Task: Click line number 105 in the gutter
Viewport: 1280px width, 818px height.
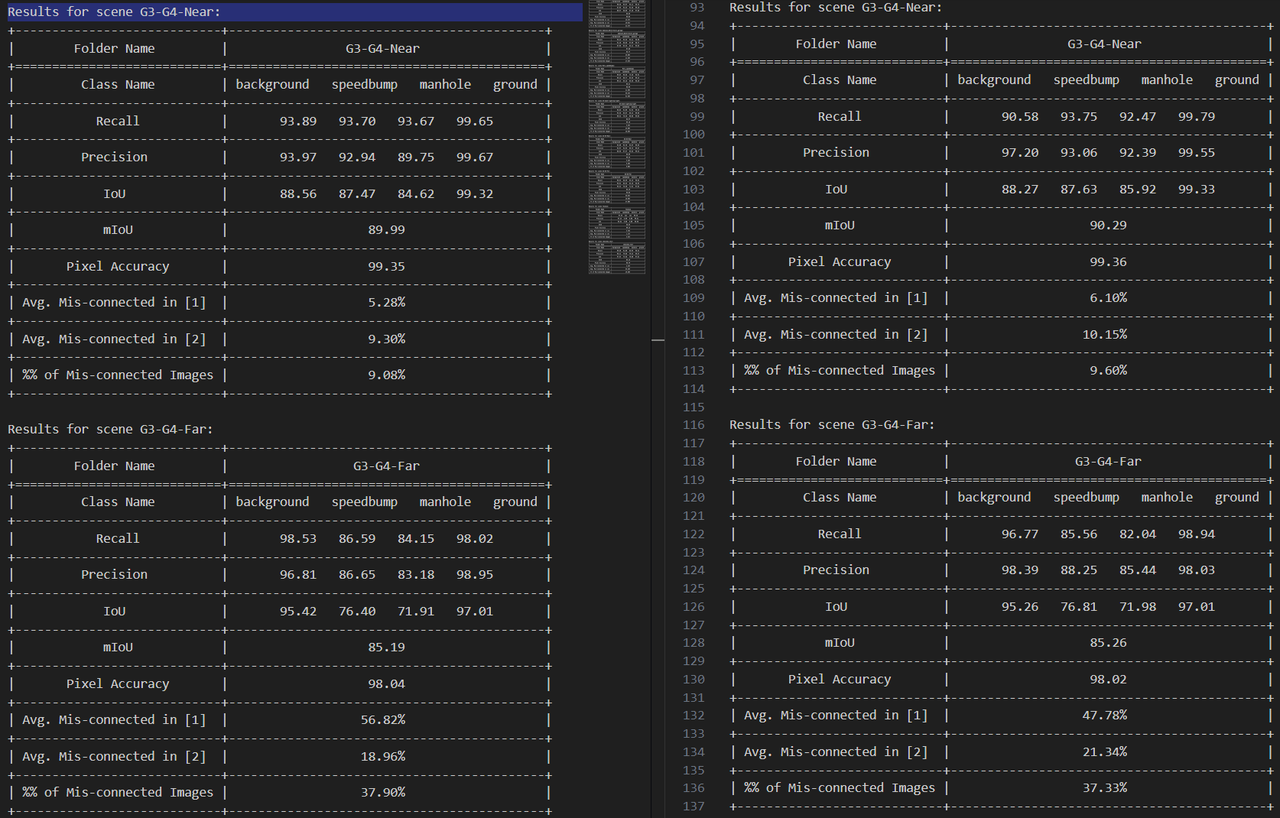Action: tap(693, 225)
